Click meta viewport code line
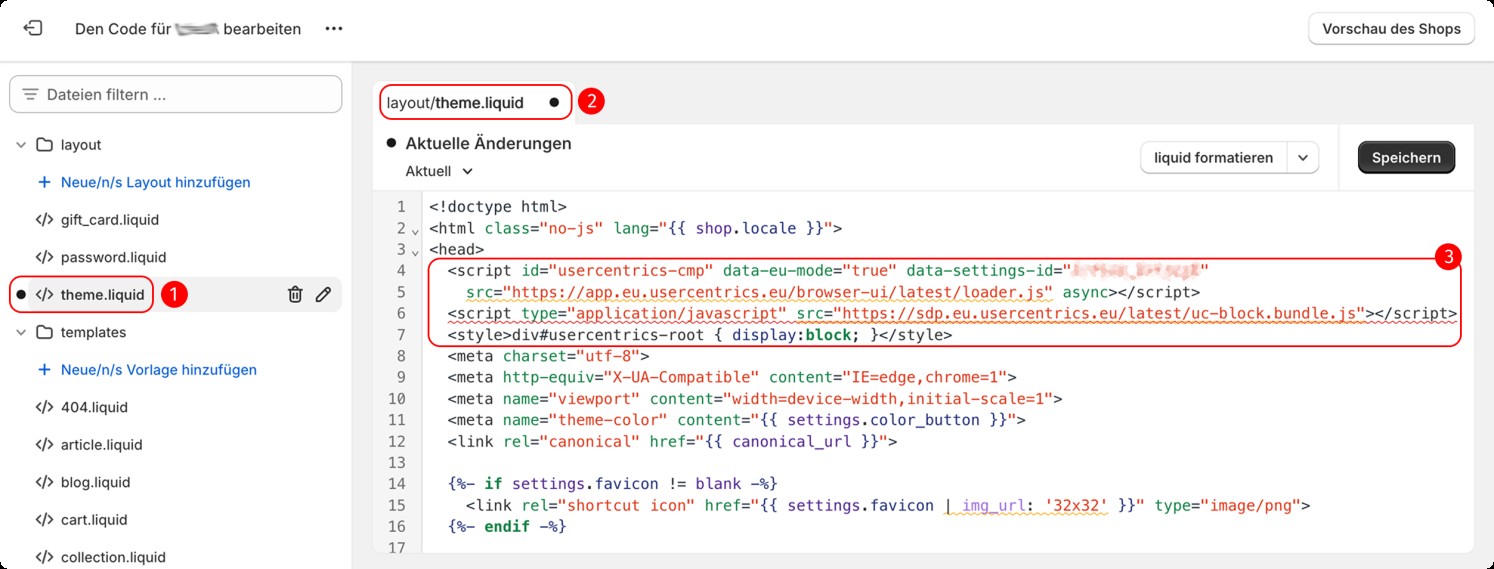The image size is (1494, 569). (755, 398)
